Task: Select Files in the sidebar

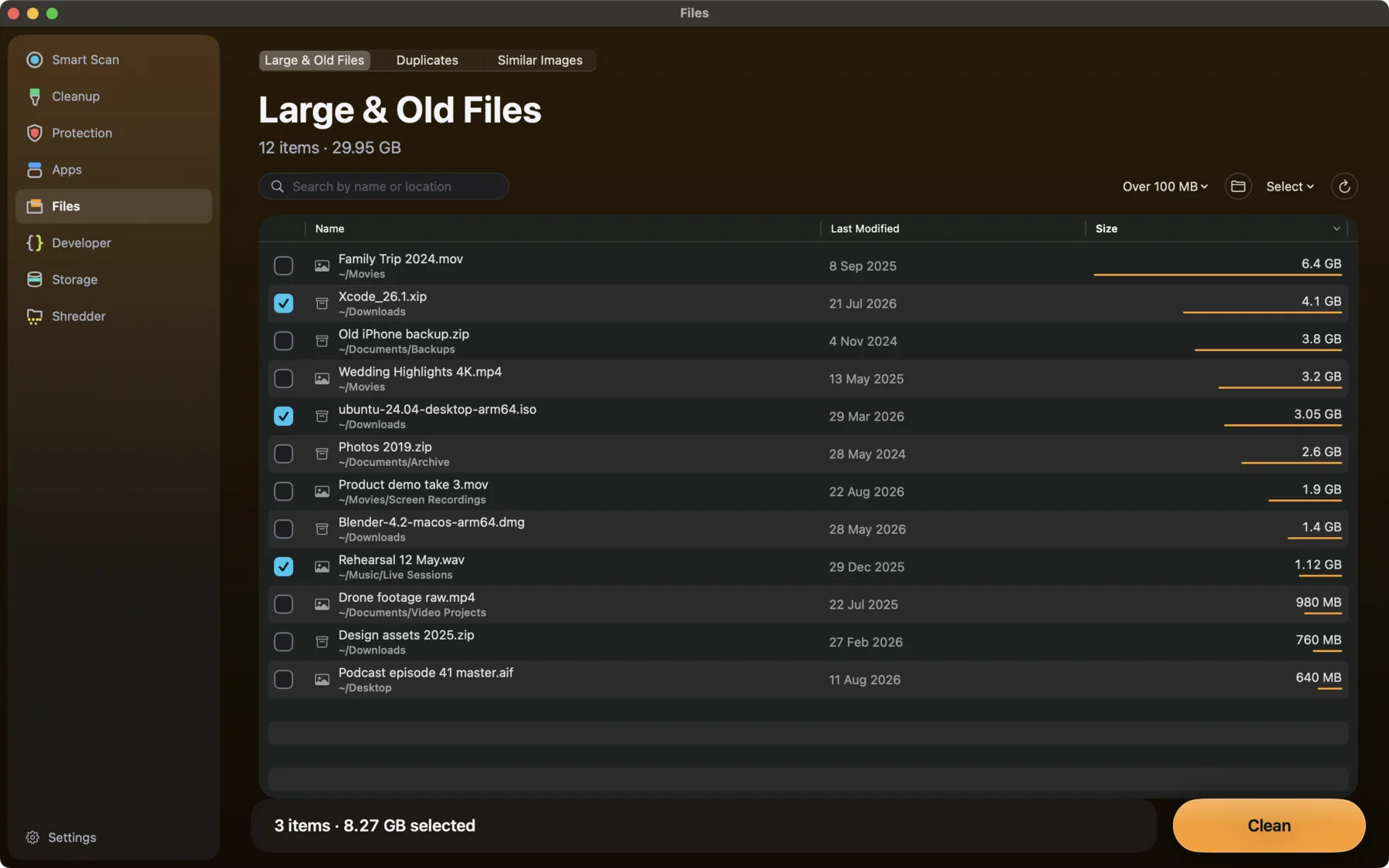Action: [113, 206]
